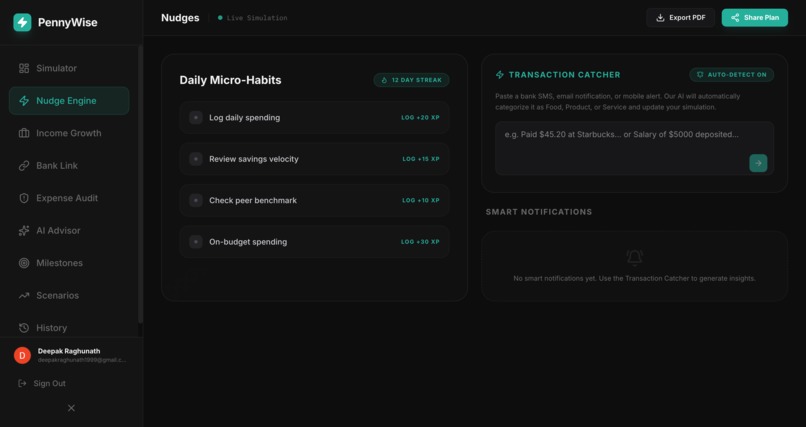Click the Log +20 XP label

click(x=420, y=118)
